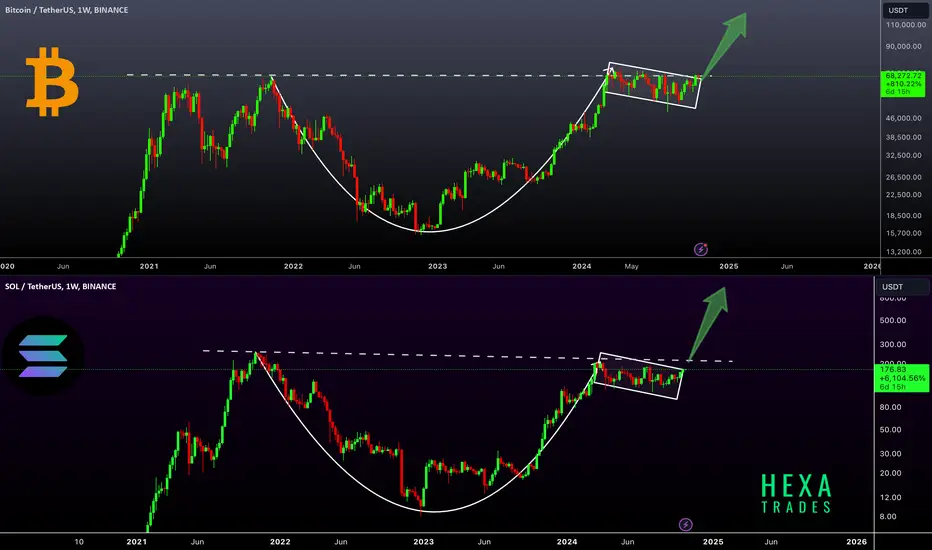Click the 2024 label on Bitcoin time axis
The height and width of the screenshot is (550, 932).
(x=582, y=266)
